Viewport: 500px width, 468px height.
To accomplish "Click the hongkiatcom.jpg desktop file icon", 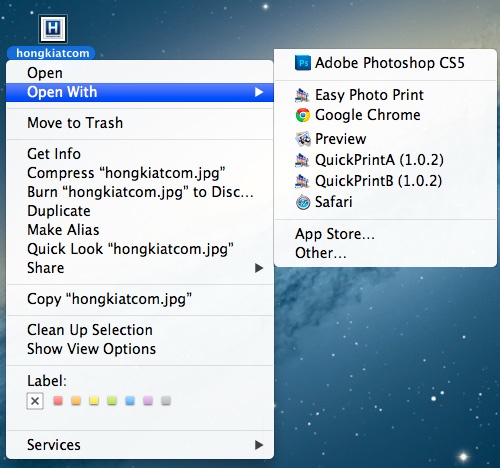I will click(53, 29).
